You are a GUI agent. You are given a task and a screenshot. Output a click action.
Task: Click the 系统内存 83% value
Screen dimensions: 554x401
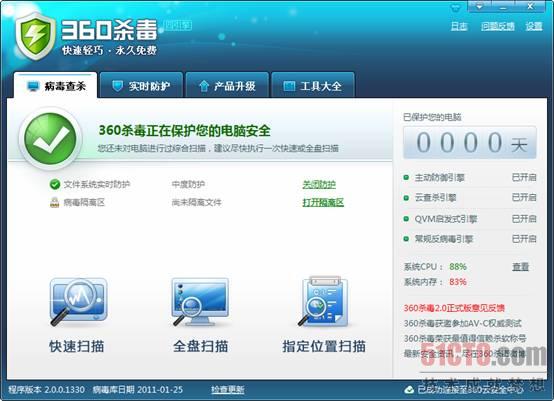458,282
